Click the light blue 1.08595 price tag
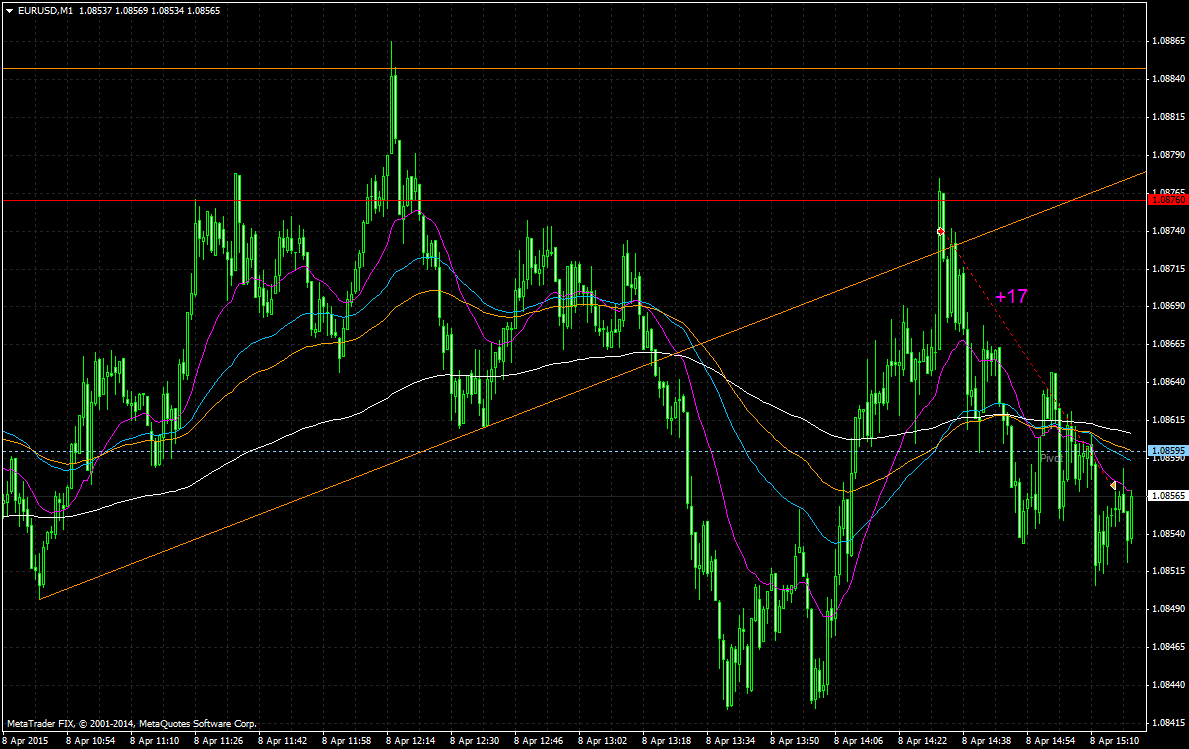Screen dimensions: 1189x749 coord(1169,450)
